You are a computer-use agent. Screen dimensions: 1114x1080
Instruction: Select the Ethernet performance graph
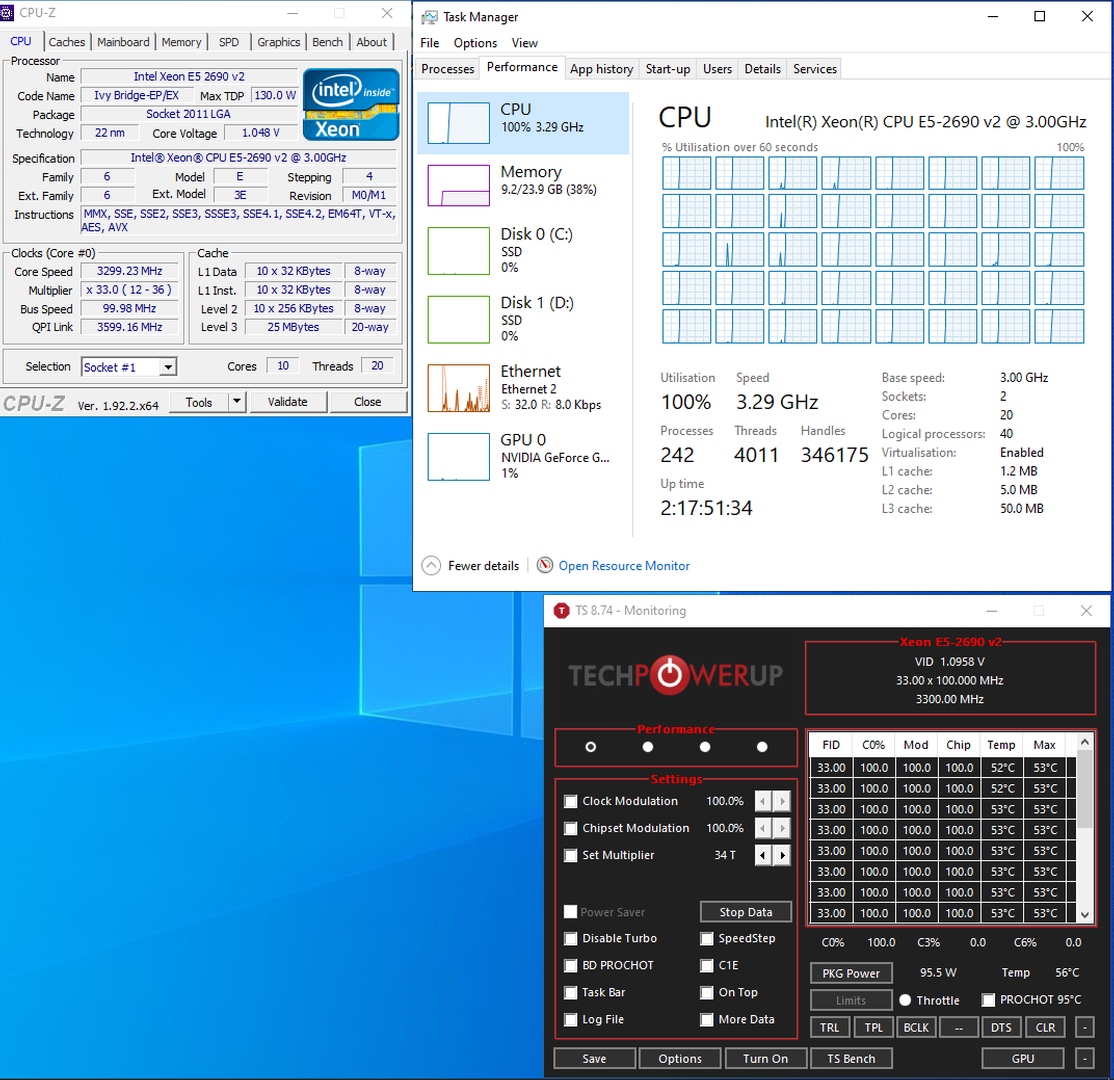click(x=458, y=388)
